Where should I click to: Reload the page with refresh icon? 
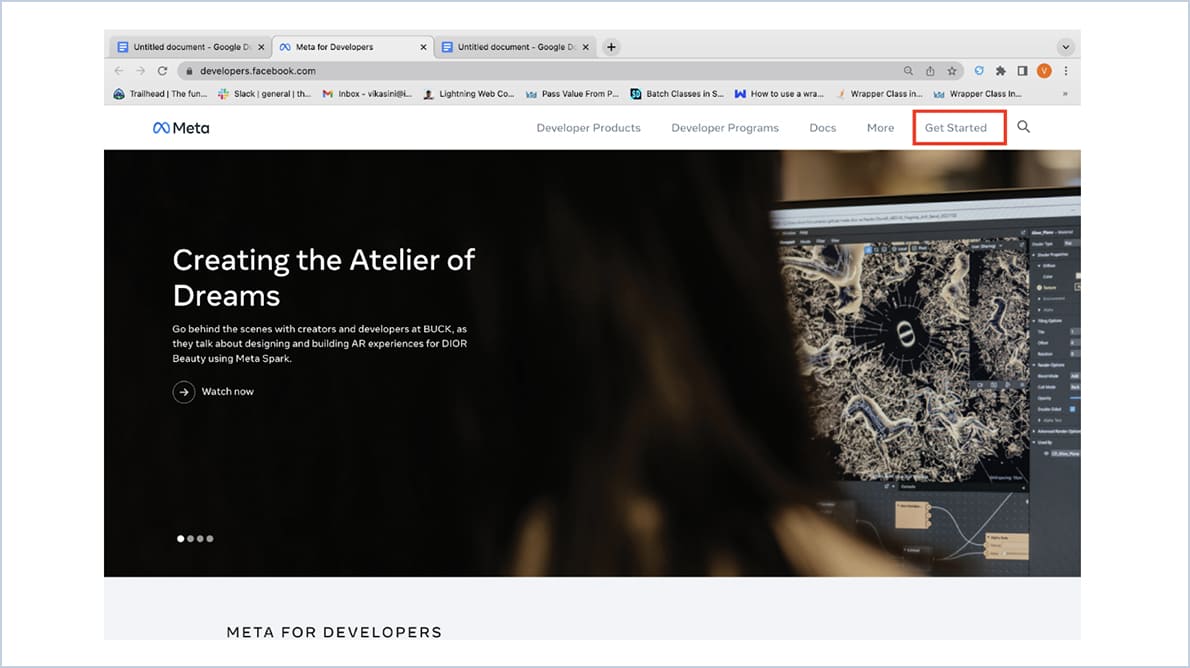coord(162,71)
